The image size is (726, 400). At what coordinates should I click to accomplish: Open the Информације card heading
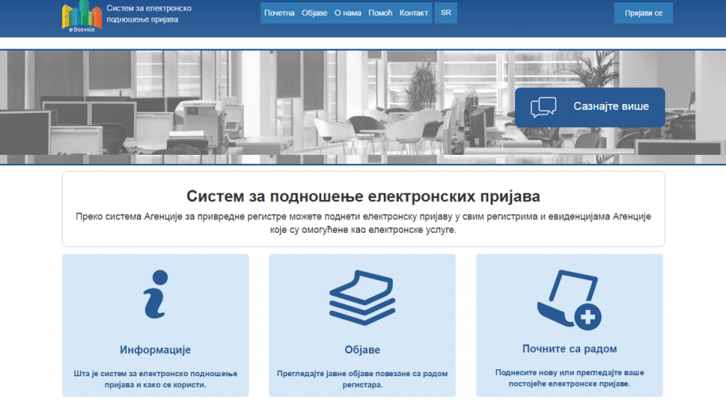pyautogui.click(x=155, y=350)
